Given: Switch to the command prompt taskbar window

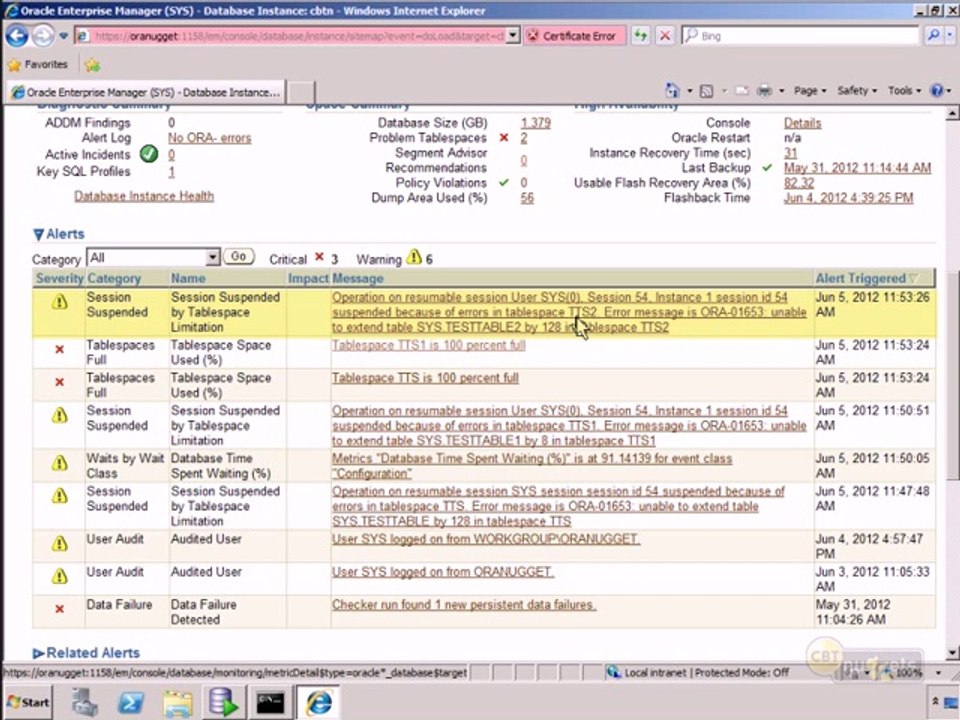Looking at the screenshot, I should [270, 703].
